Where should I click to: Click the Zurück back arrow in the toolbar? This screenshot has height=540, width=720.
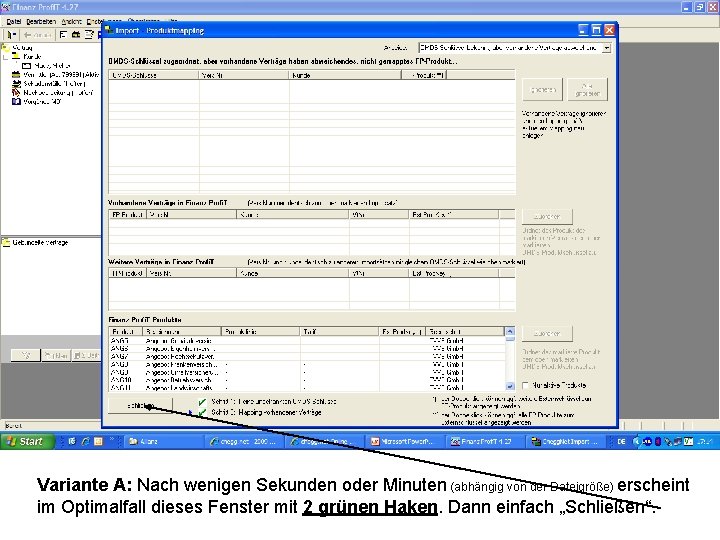(37, 35)
